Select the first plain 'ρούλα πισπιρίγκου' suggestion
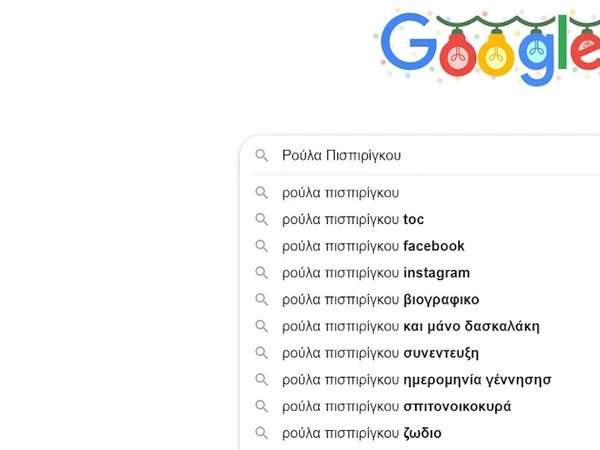The width and height of the screenshot is (600, 450). (x=340, y=193)
